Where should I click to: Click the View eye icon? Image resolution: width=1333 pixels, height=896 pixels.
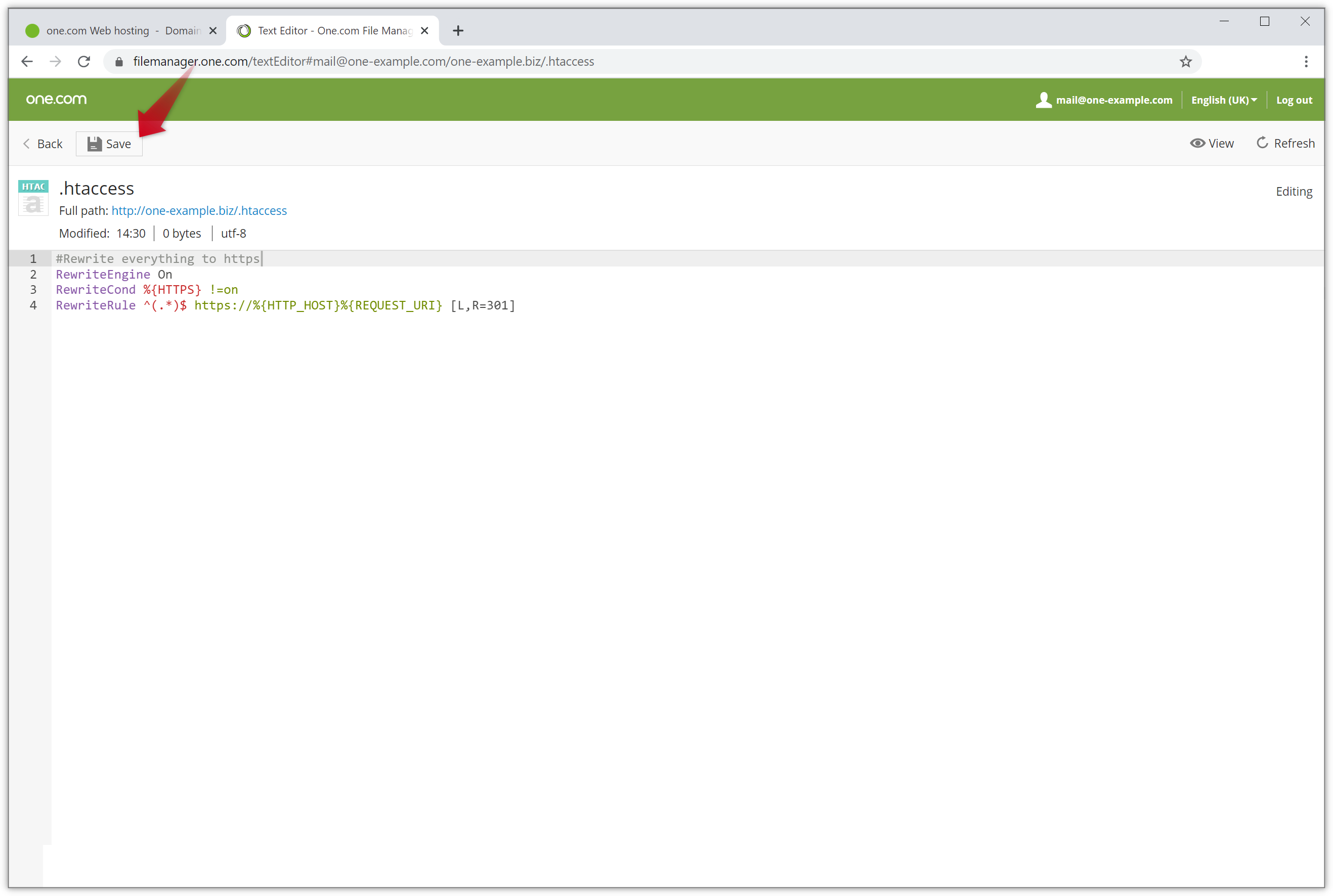(1197, 143)
